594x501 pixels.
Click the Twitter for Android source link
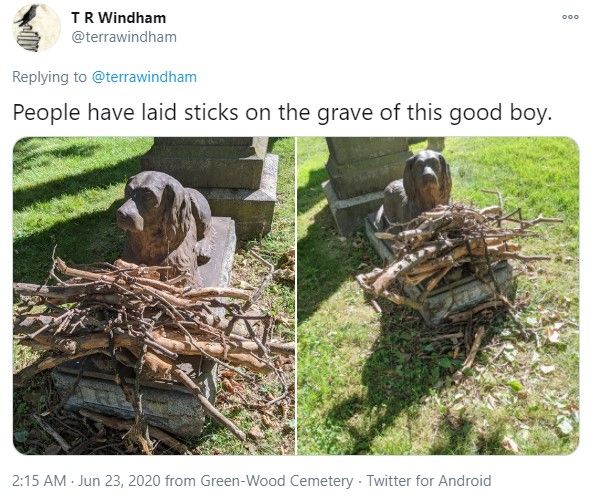pos(429,481)
